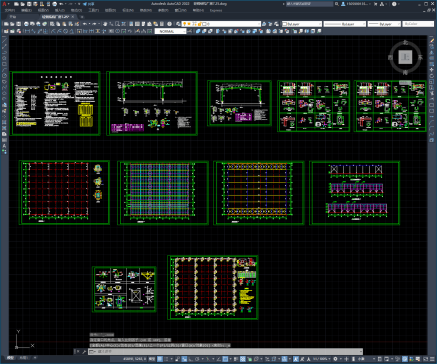Expand quick access toolbar customize arrow

coord(79,4)
